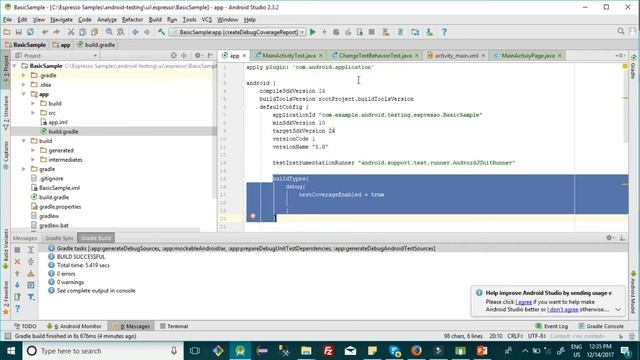Click the Debug bug icon
This screenshot has height=360, width=640.
point(336,32)
